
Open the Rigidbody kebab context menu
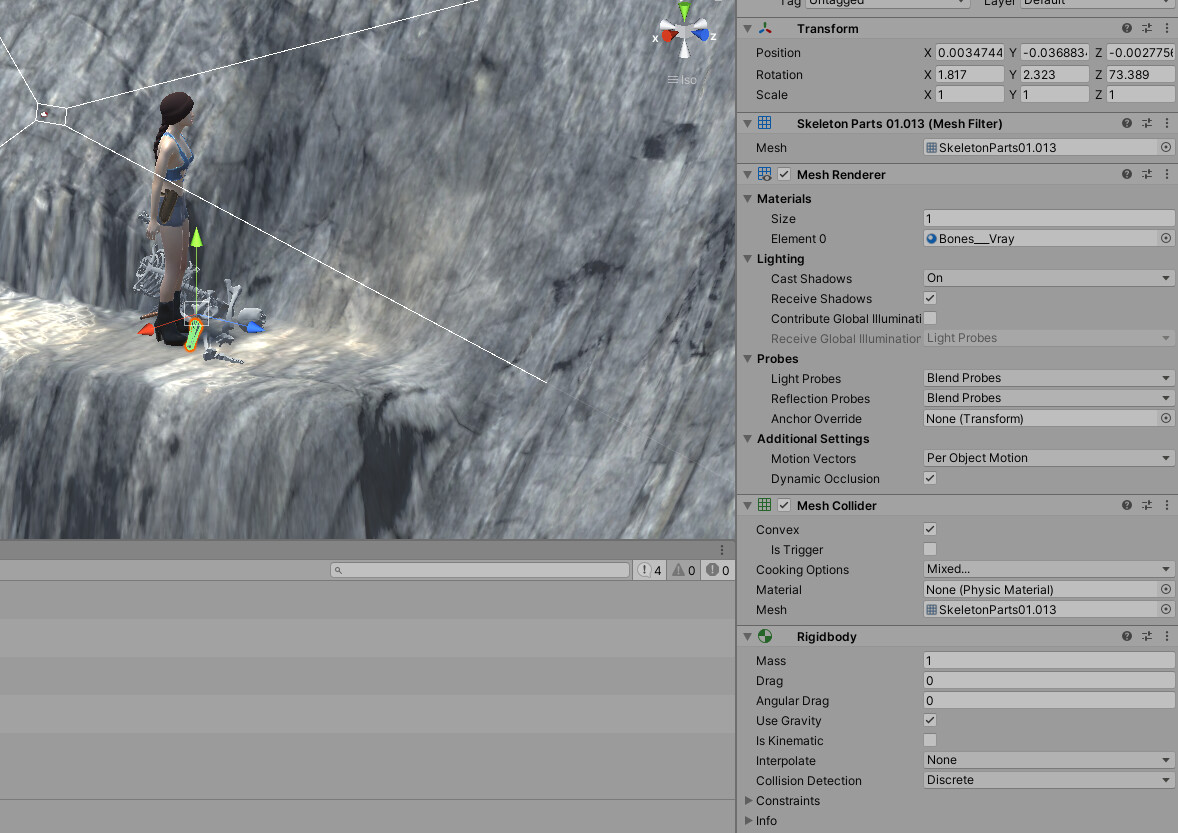point(1166,636)
